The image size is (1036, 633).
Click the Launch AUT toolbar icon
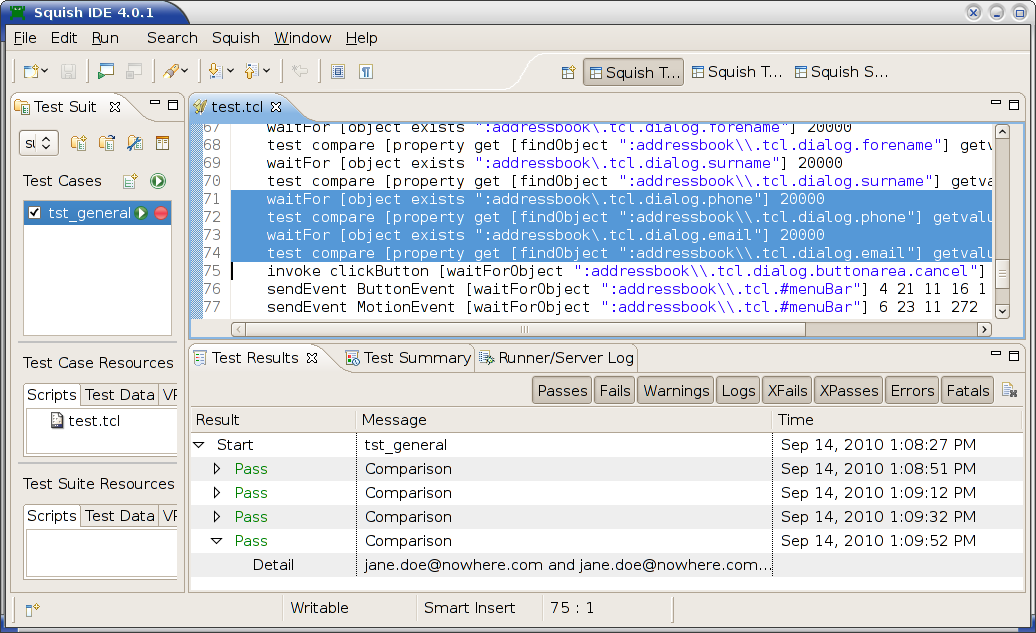pyautogui.click(x=105, y=72)
